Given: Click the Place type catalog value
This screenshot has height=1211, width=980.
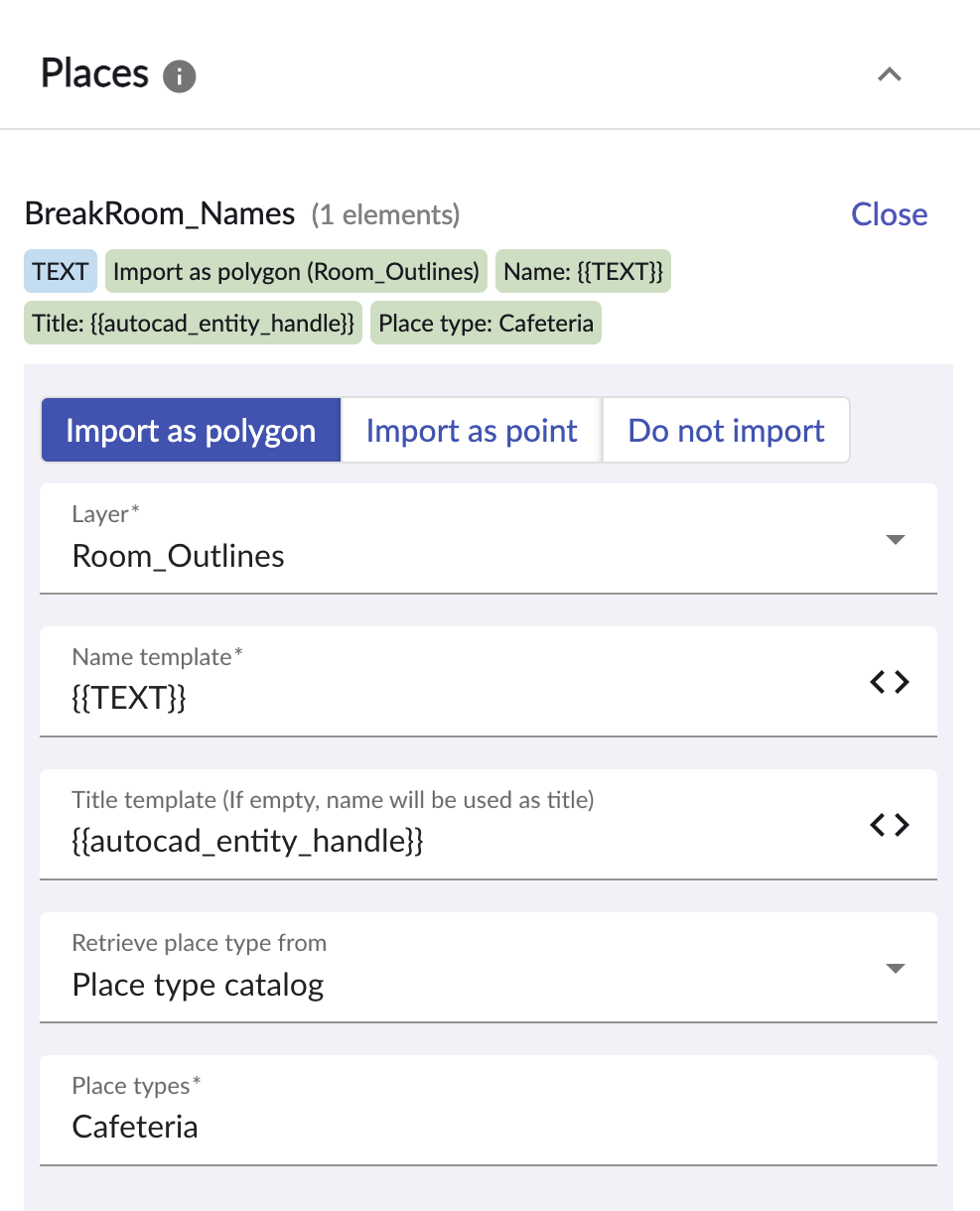Looking at the screenshot, I should pyautogui.click(x=199, y=985).
